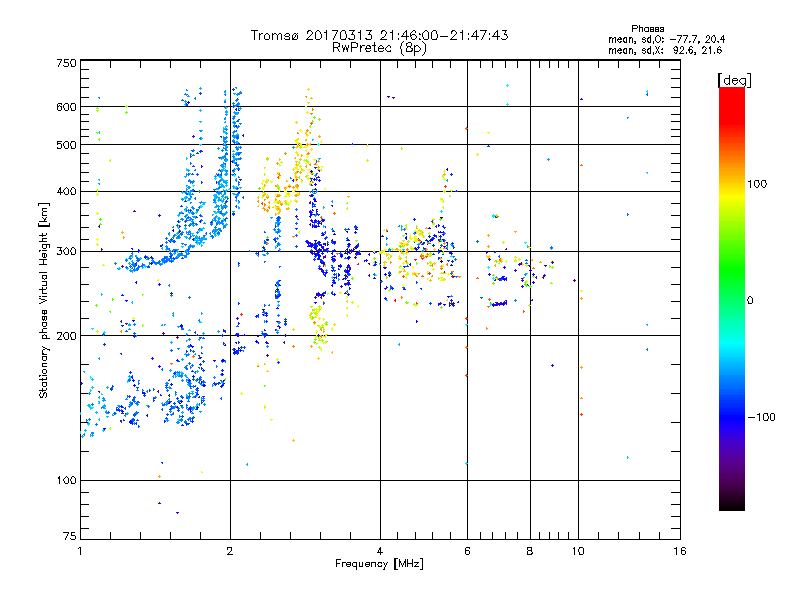Click the 'Frequency [MHz]' axis title
The image size is (800, 600).
tap(379, 564)
